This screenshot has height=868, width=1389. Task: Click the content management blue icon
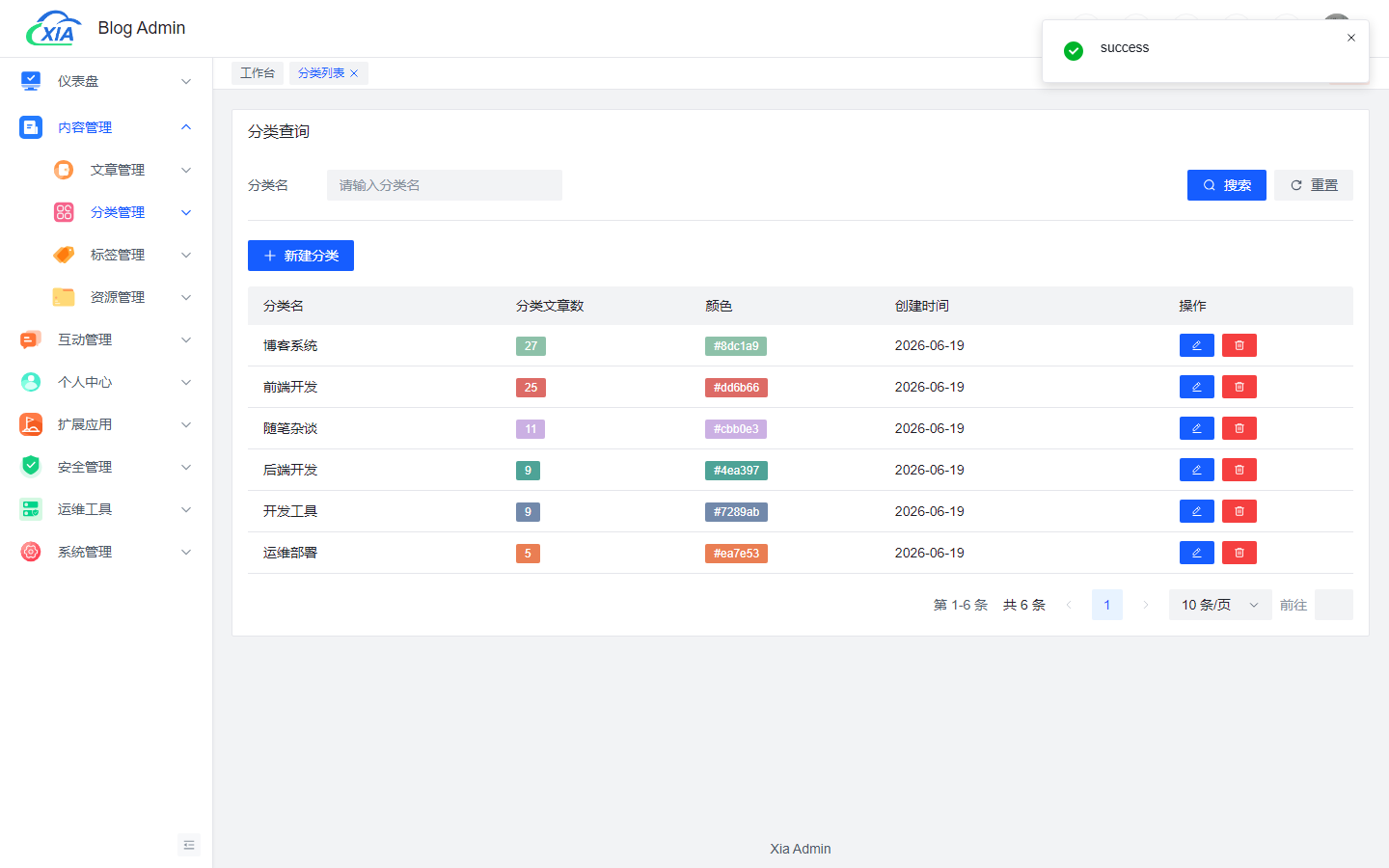[x=31, y=127]
